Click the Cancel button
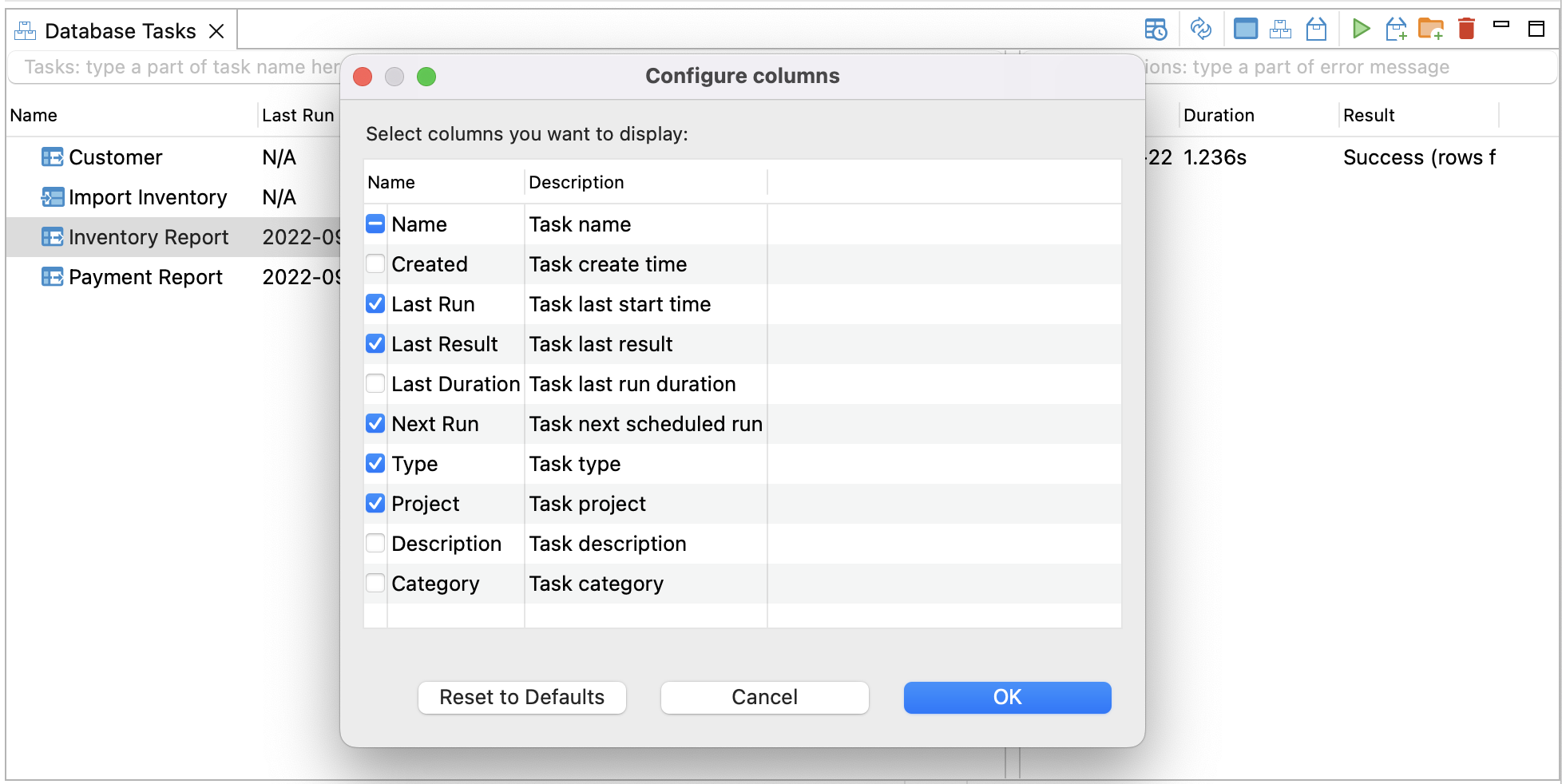The height and width of the screenshot is (784, 1562). pos(764,697)
